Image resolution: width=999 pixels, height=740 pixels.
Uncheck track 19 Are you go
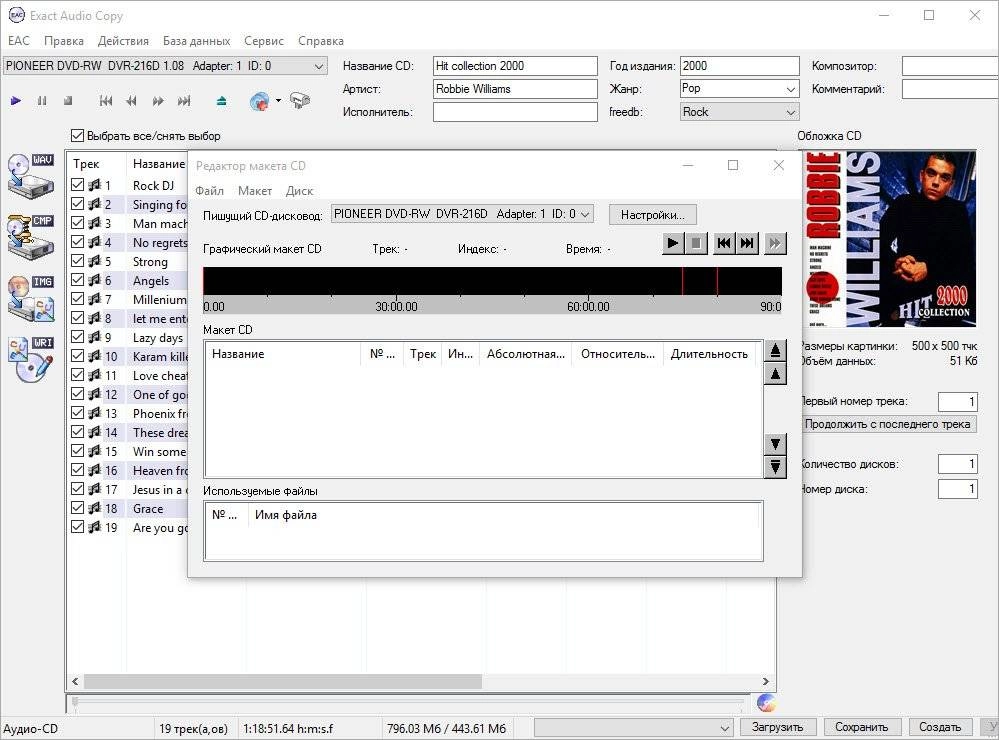point(77,526)
